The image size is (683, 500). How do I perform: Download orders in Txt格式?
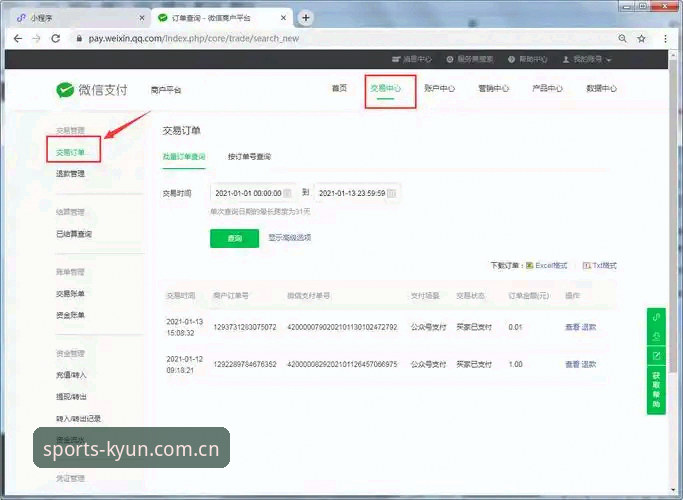[600, 265]
